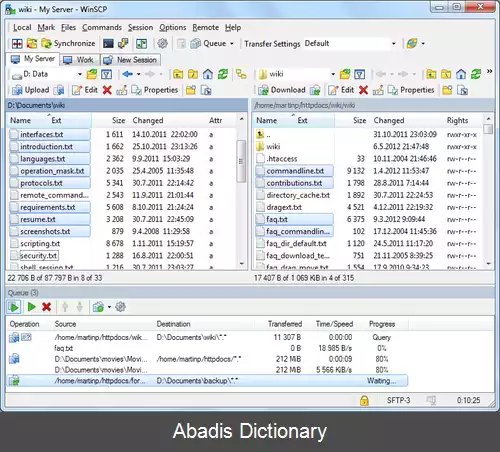Refresh the local panel
500x452 pixels.
pyautogui.click(x=223, y=74)
